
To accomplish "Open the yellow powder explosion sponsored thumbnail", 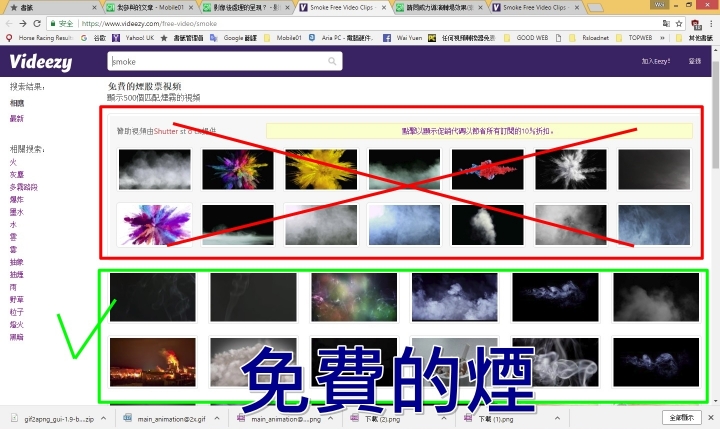I will pyautogui.click(x=321, y=169).
